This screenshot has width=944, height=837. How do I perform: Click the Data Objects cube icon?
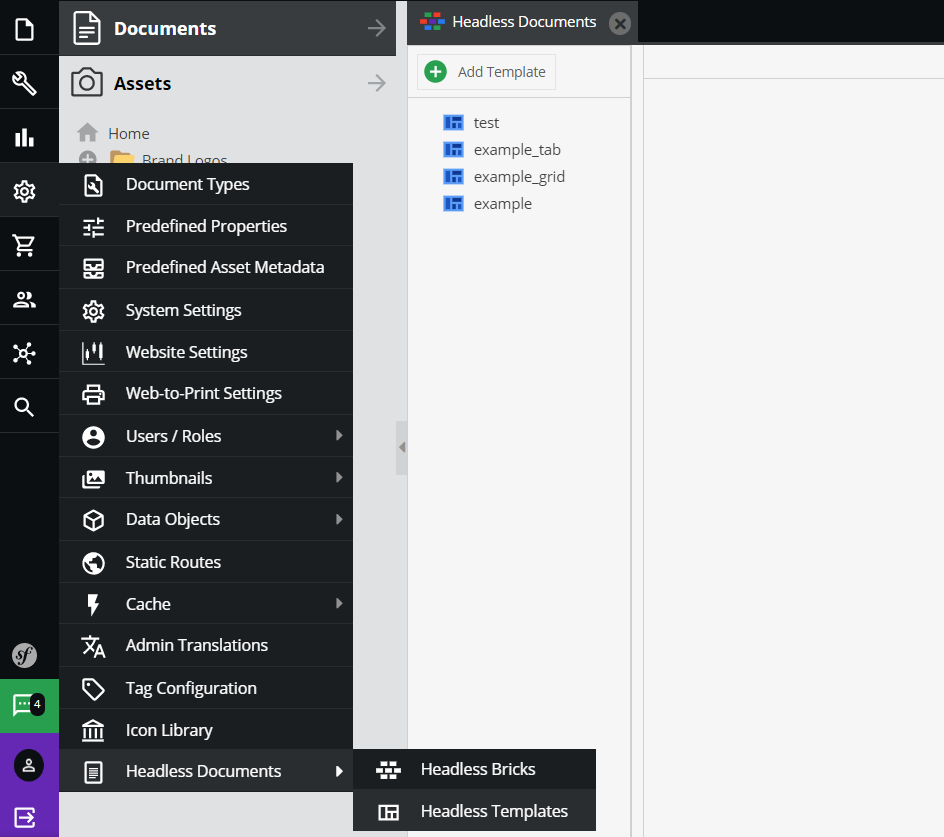click(93, 520)
